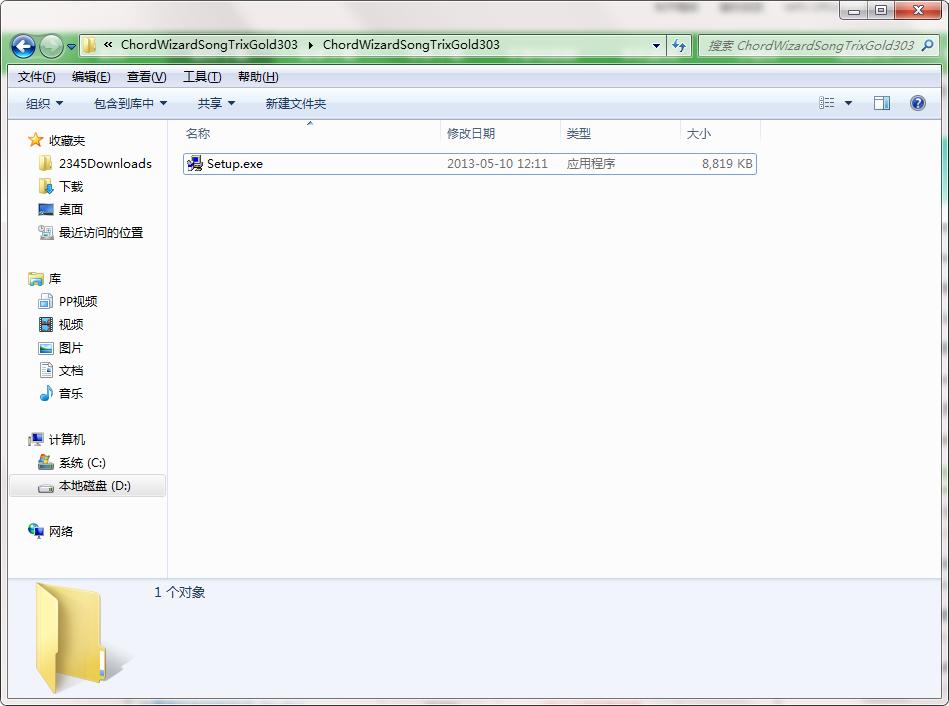Click the 图片 library icon
This screenshot has height=706, width=949.
tap(46, 348)
